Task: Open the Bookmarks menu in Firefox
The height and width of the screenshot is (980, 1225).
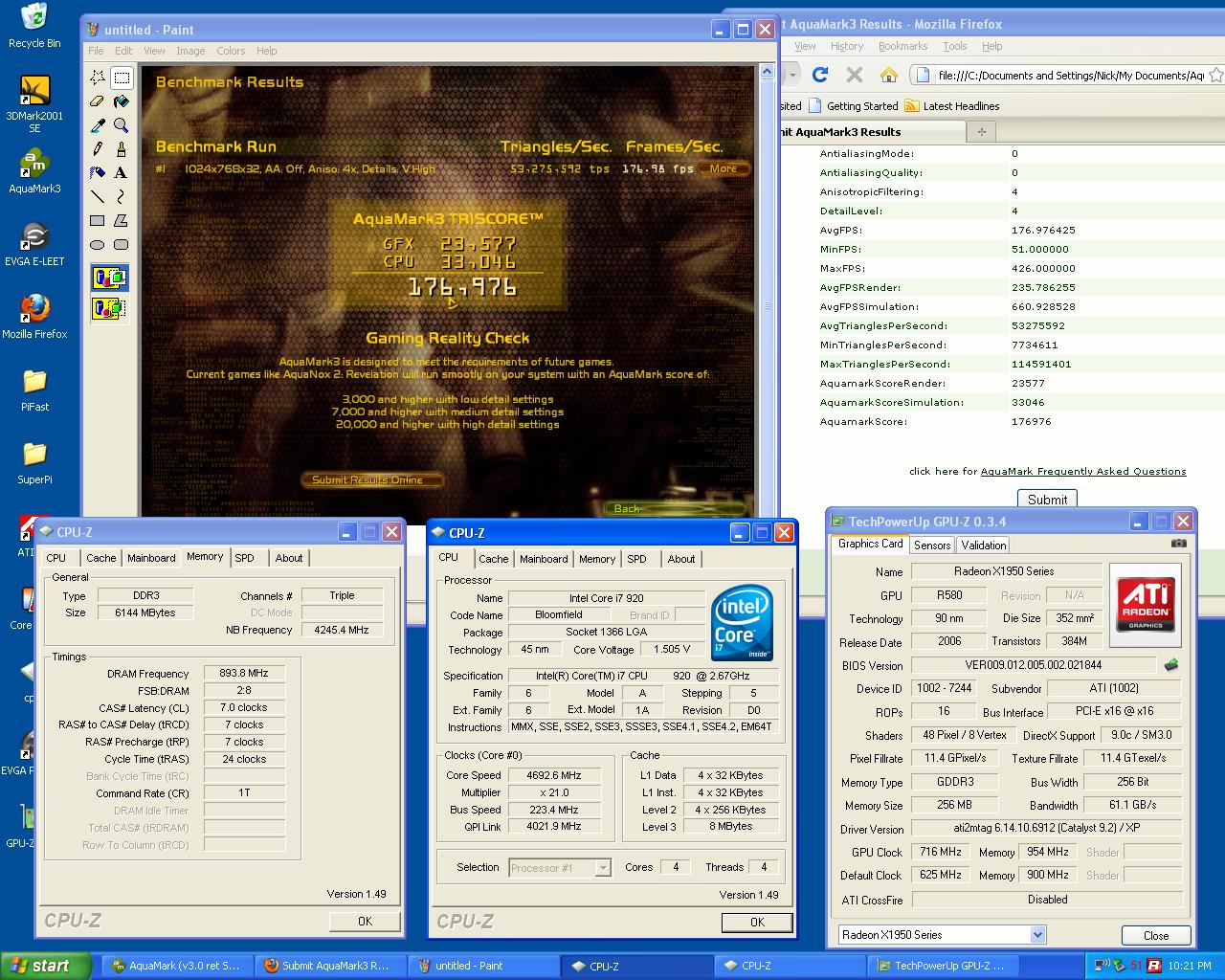Action: (x=902, y=46)
